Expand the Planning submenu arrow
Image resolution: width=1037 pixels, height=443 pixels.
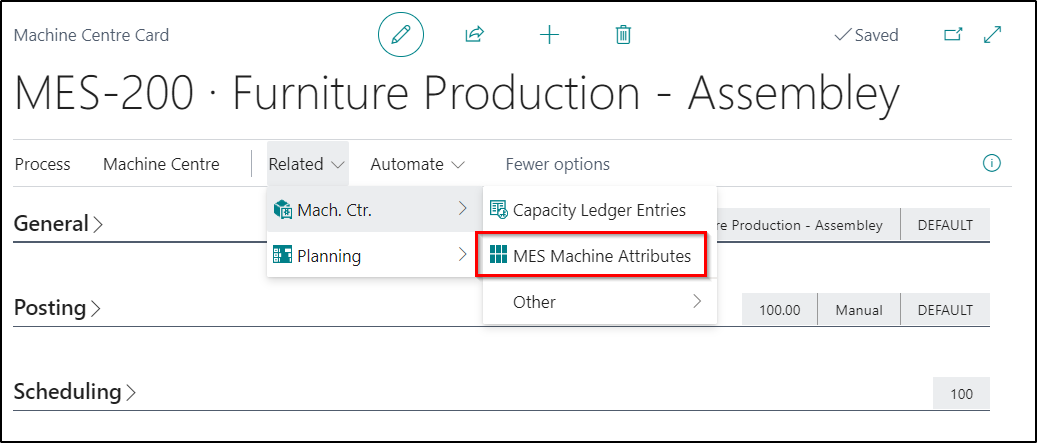(462, 254)
